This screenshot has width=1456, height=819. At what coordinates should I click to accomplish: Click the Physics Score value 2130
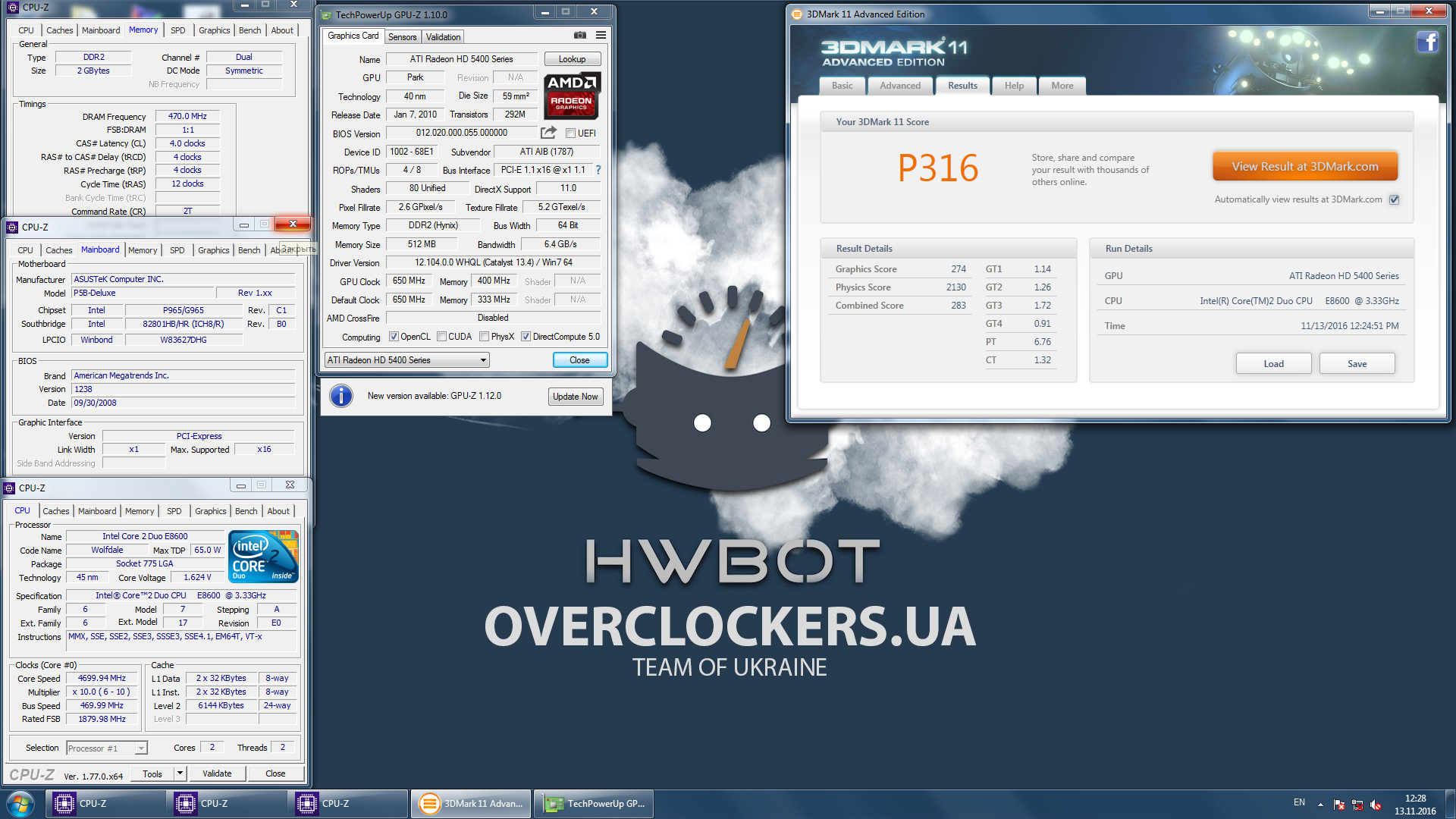pyautogui.click(x=956, y=287)
